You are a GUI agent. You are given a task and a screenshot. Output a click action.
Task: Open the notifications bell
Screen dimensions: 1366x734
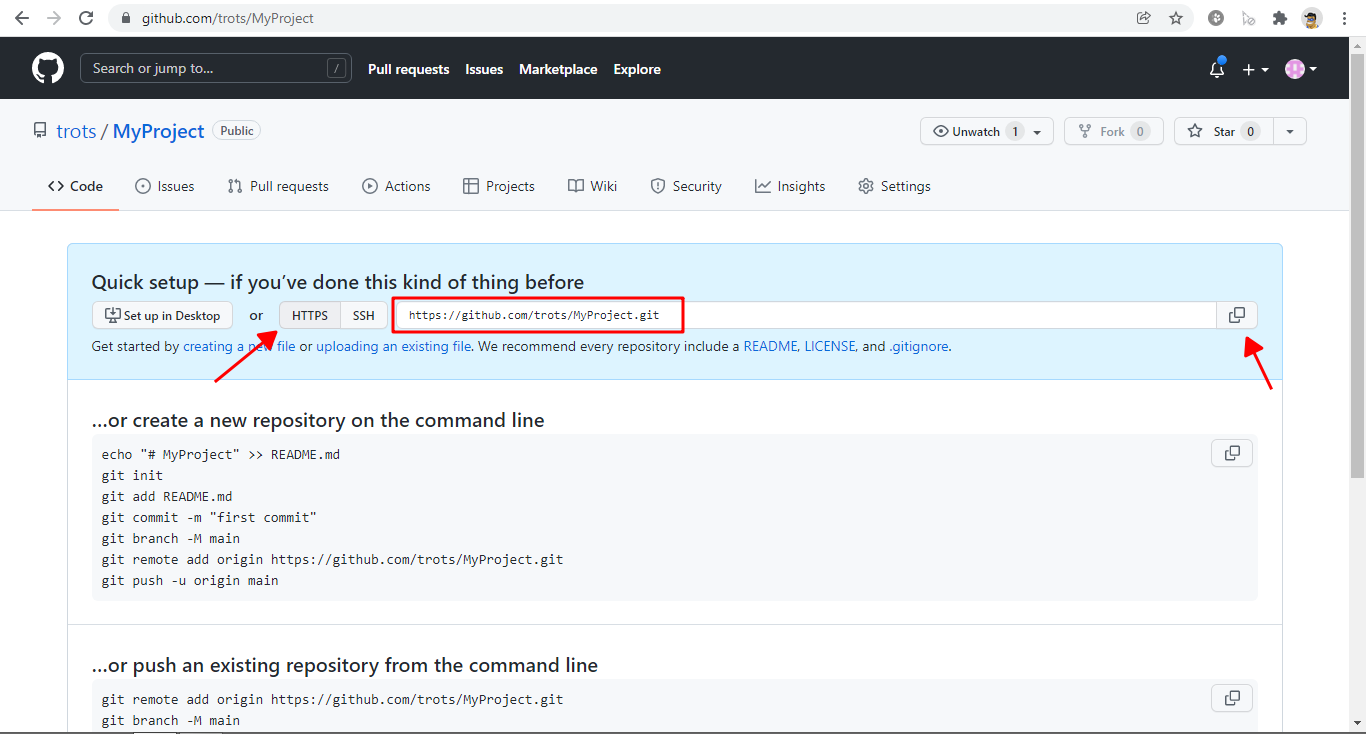point(1217,69)
